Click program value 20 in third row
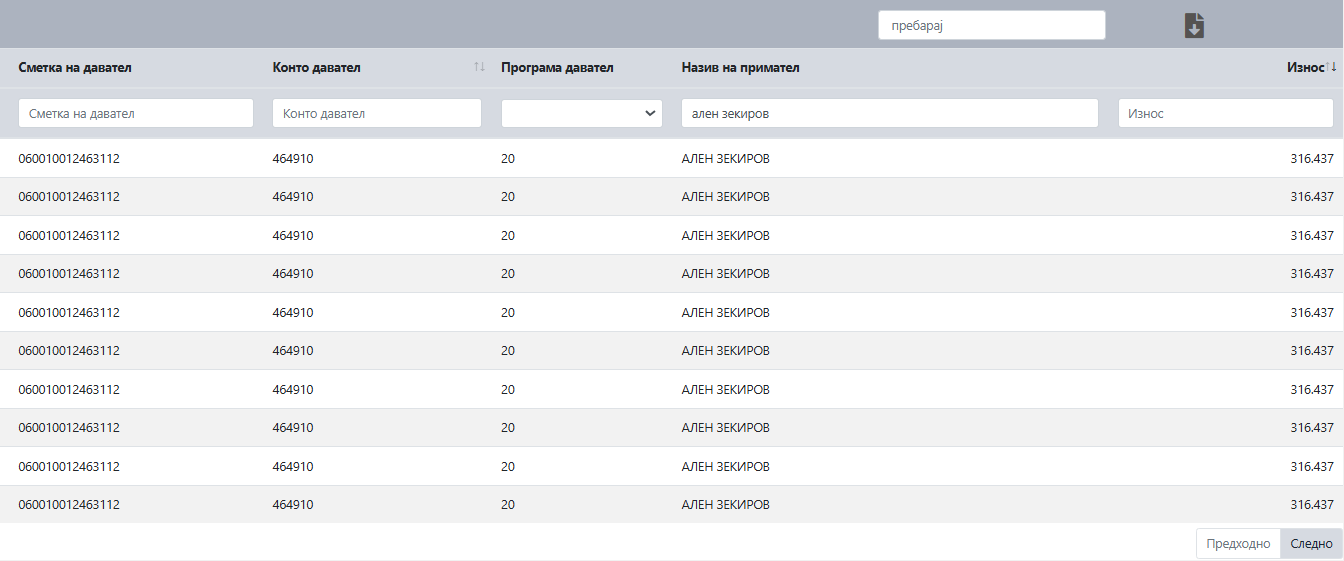 (508, 235)
